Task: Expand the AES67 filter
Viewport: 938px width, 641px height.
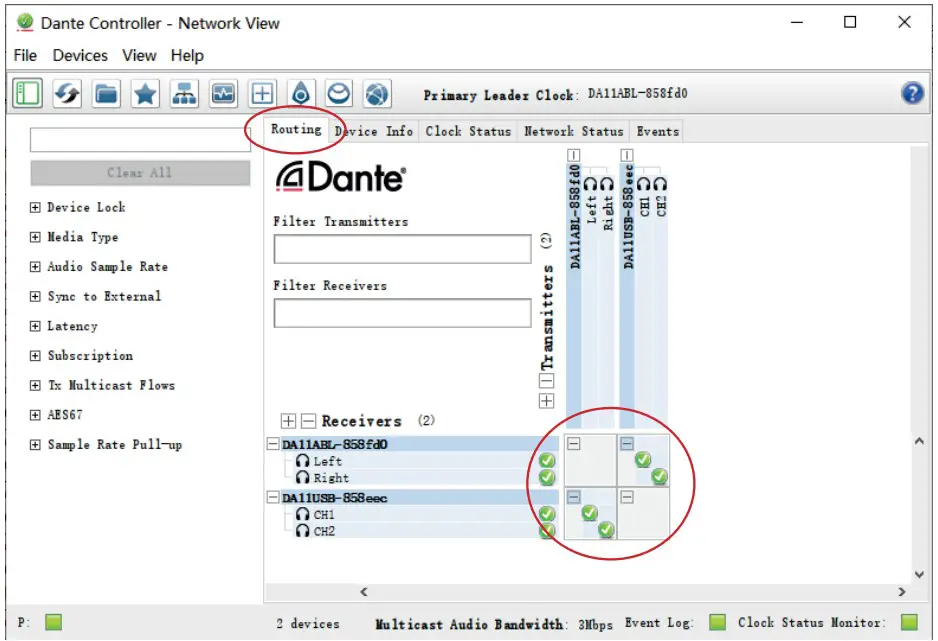Action: 35,415
